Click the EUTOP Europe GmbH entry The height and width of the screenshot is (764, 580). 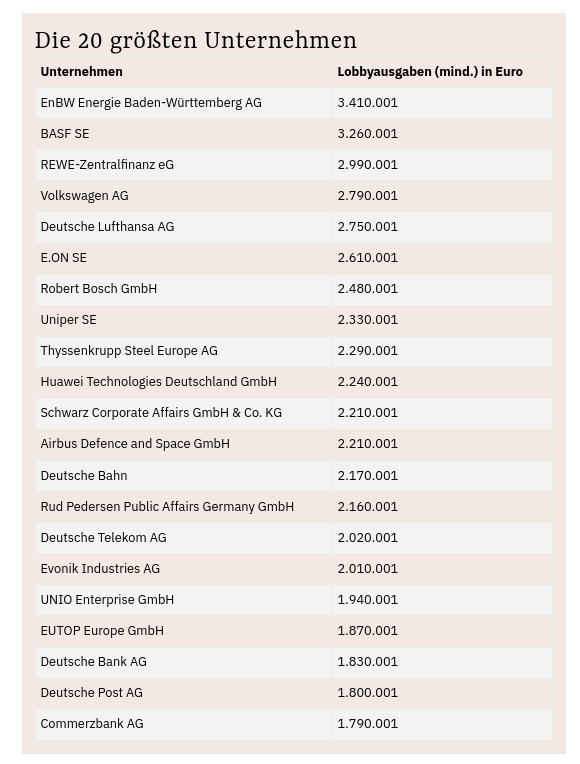click(102, 631)
